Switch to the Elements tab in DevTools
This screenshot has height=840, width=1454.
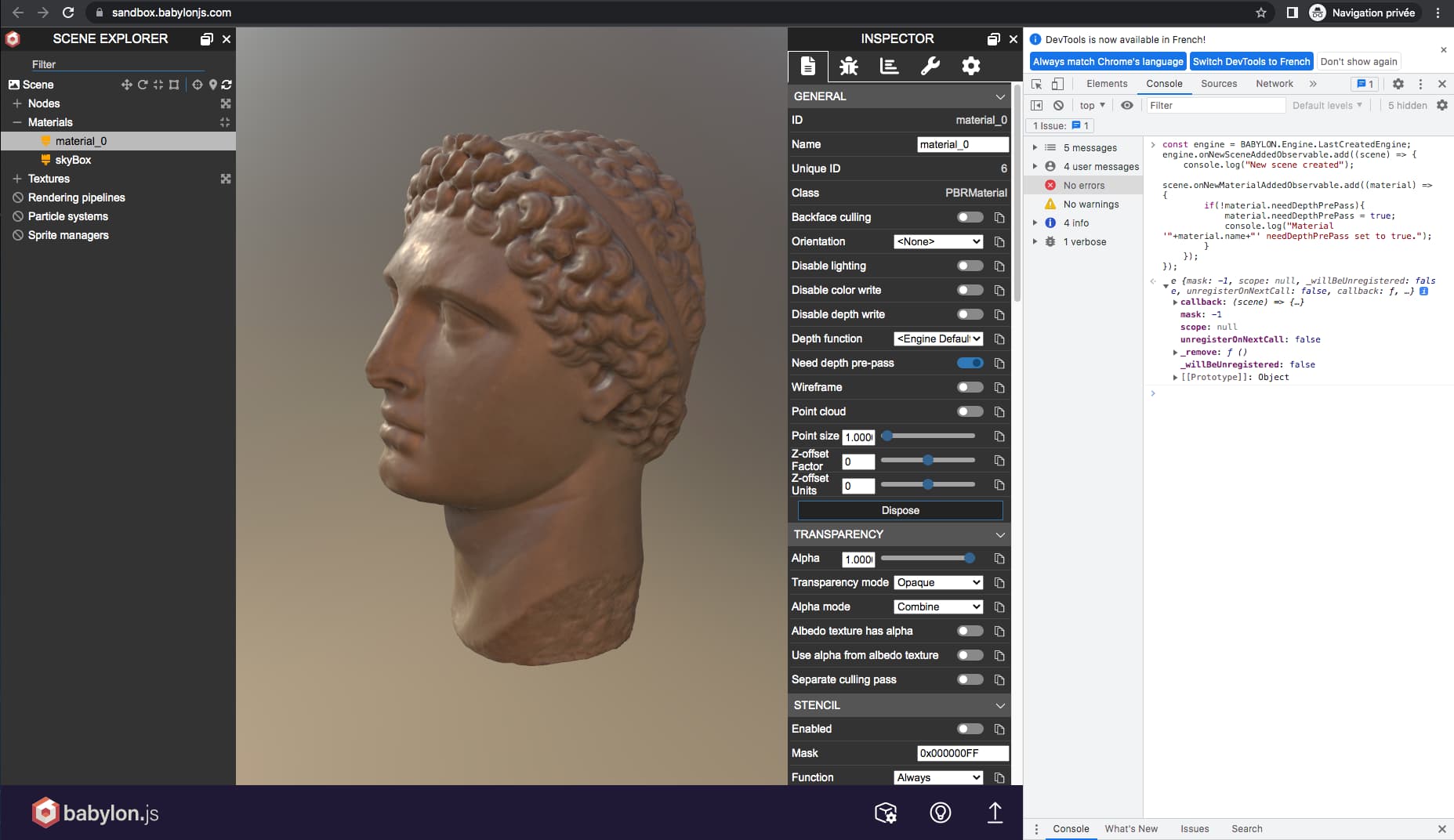point(1106,84)
